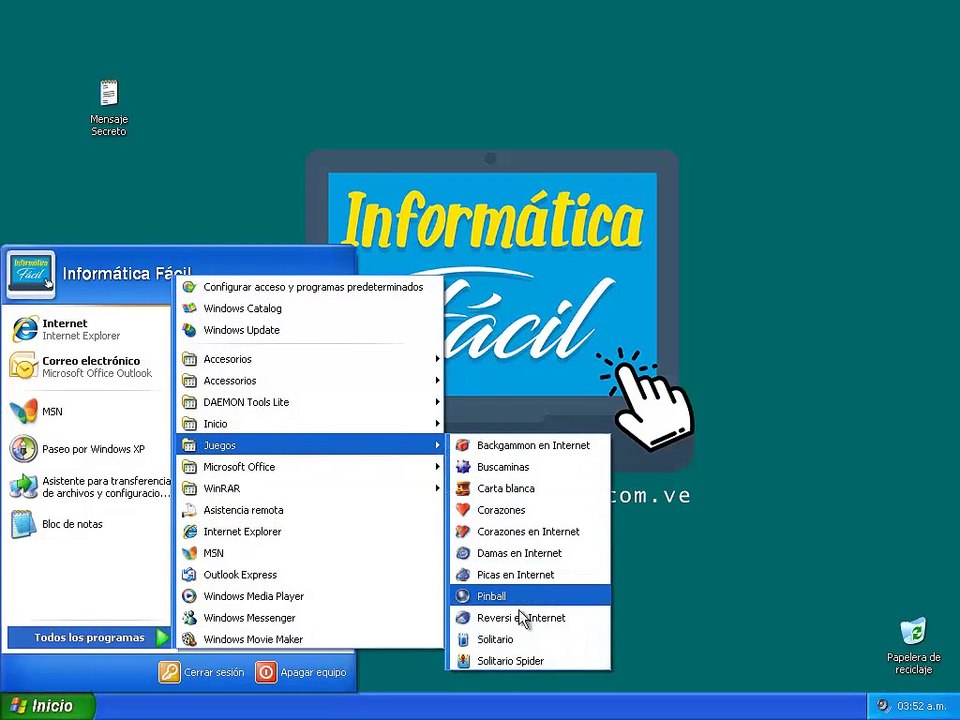Click the Windows Movie Maker text label
Viewport: 960px width, 720px height.
(253, 639)
